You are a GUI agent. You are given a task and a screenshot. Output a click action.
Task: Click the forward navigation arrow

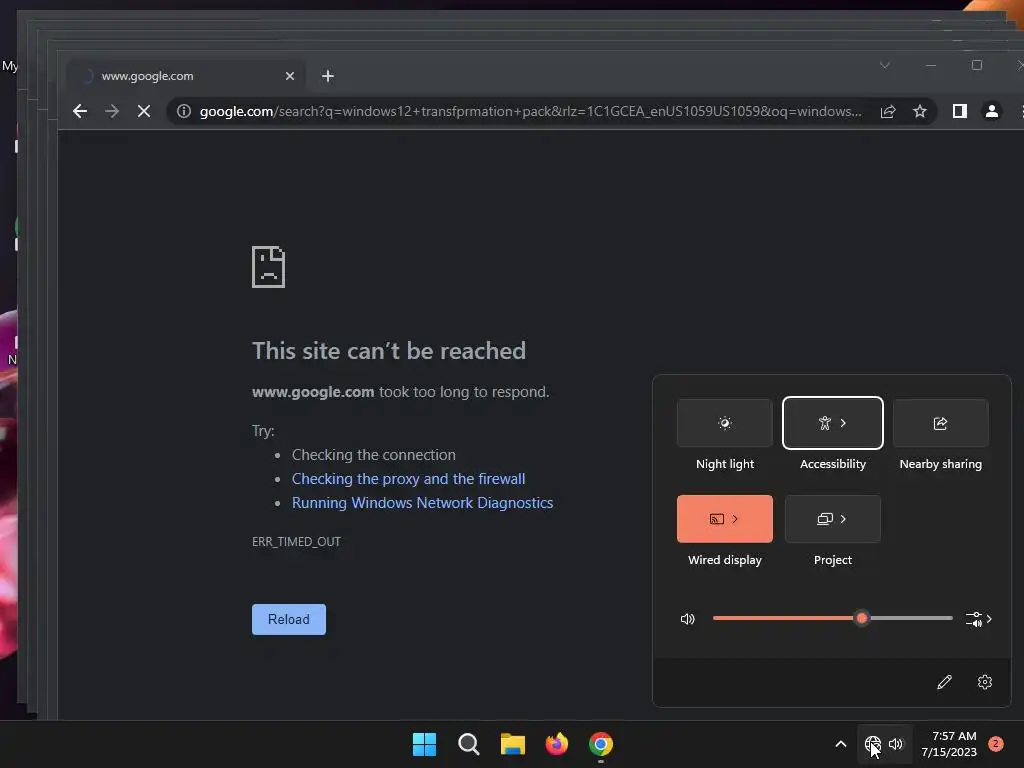point(112,111)
